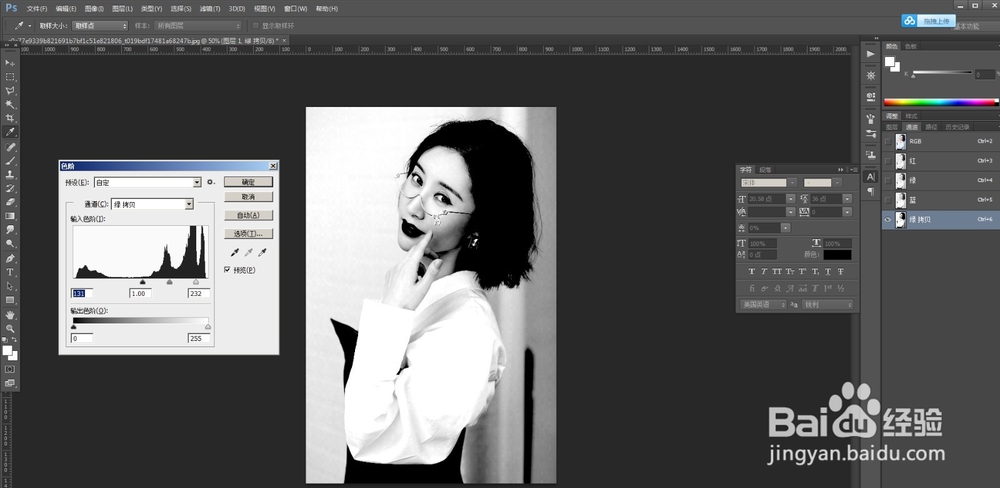1000x488 pixels.
Task: Pick the black point eyedropper in Levels
Action: (x=235, y=253)
